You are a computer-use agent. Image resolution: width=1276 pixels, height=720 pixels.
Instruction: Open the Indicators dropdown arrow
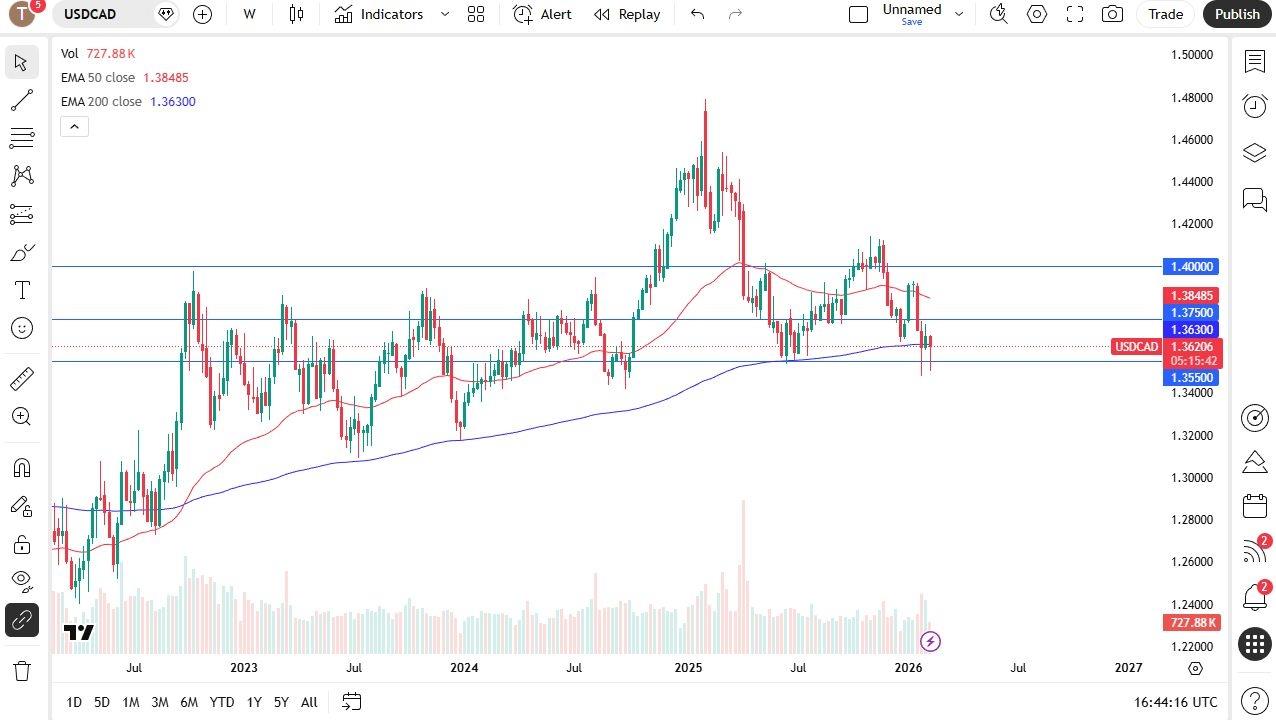click(444, 14)
